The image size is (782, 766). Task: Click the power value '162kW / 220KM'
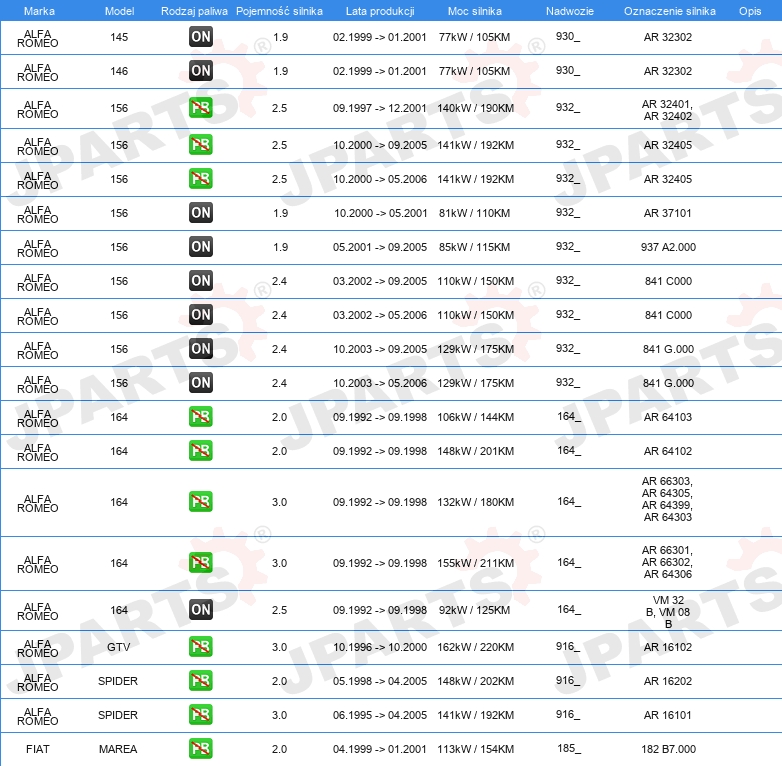(476, 647)
